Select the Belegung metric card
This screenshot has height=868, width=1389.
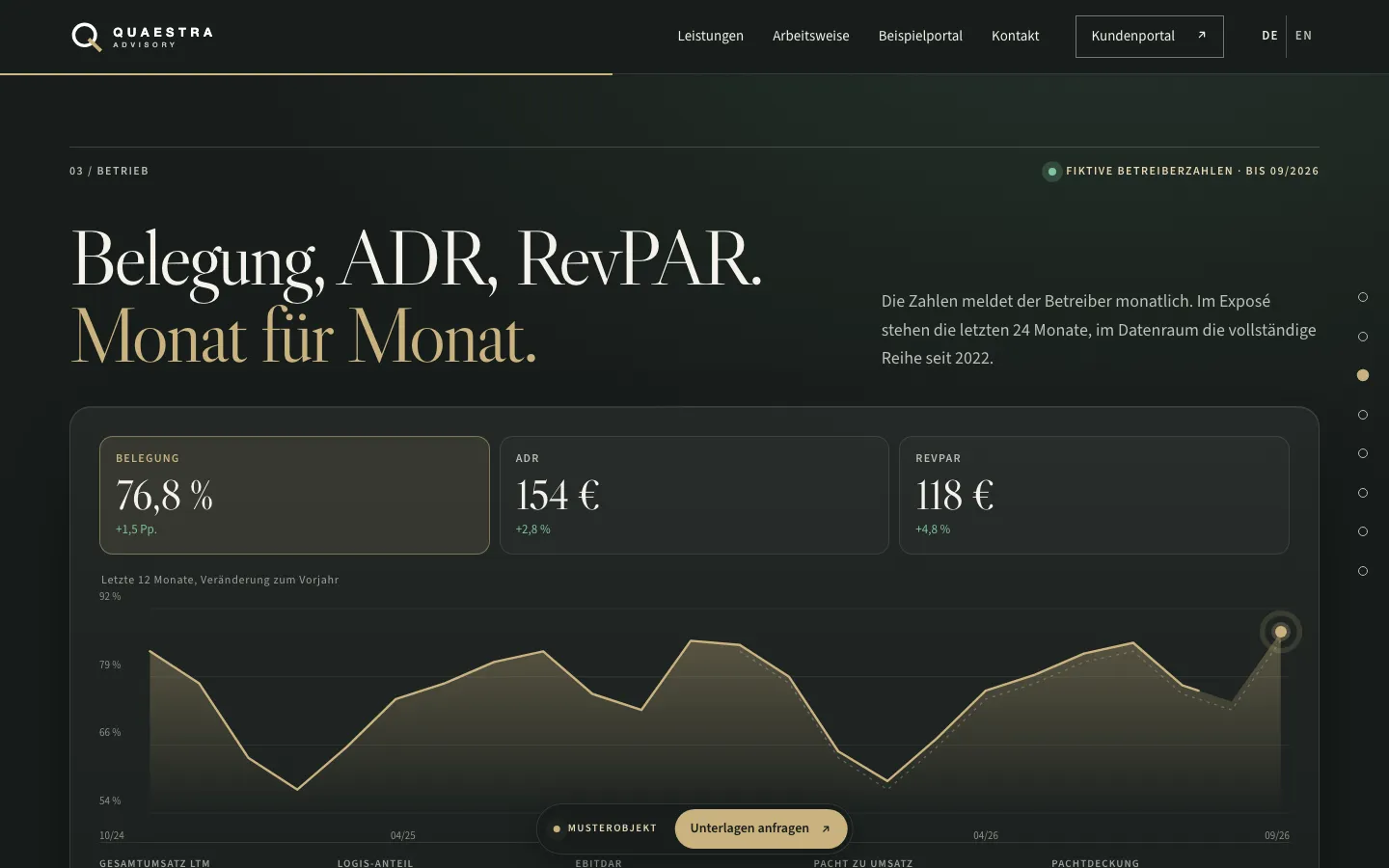coord(294,495)
